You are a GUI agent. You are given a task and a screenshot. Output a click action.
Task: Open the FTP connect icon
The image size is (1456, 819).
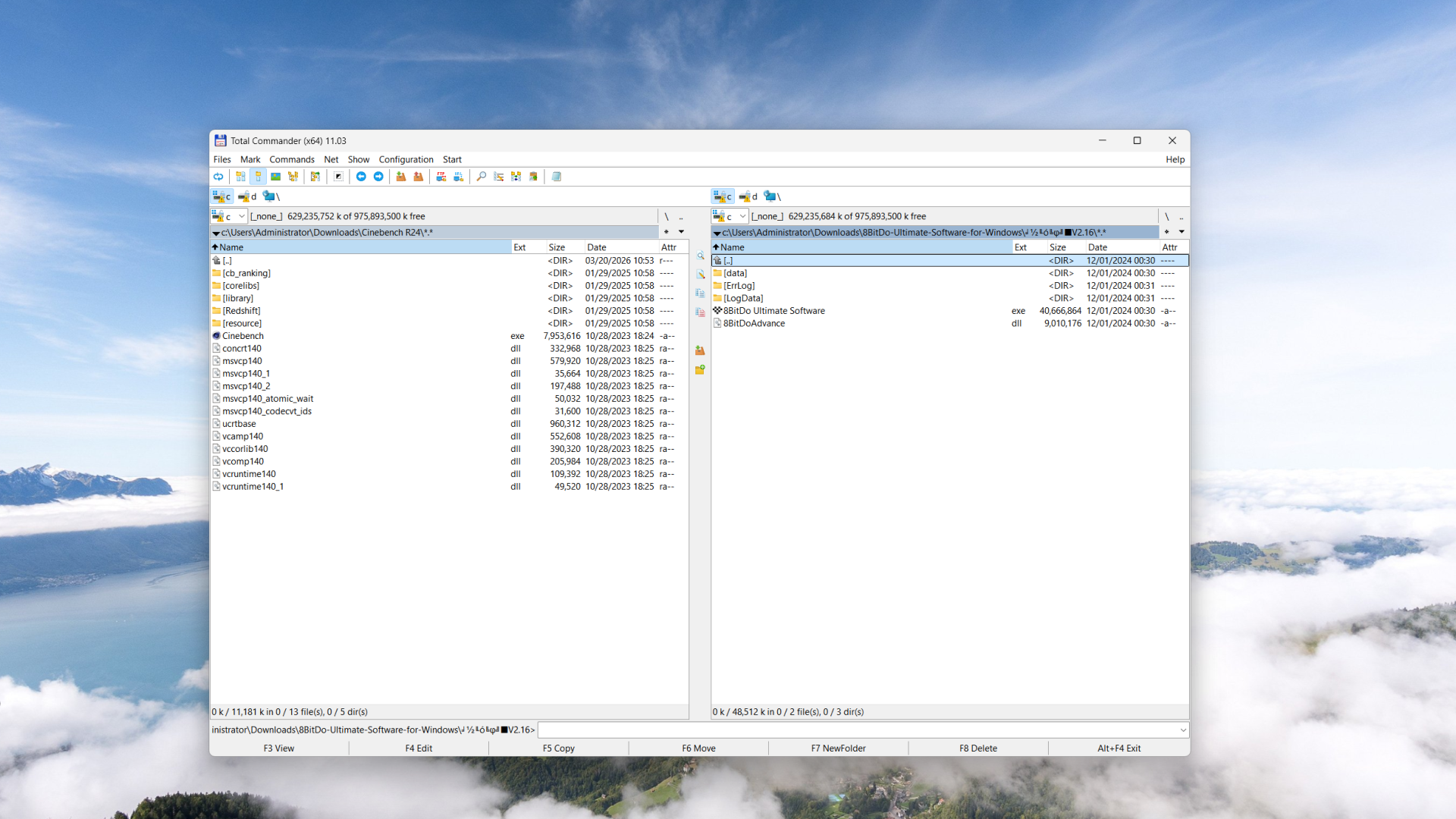tap(441, 177)
